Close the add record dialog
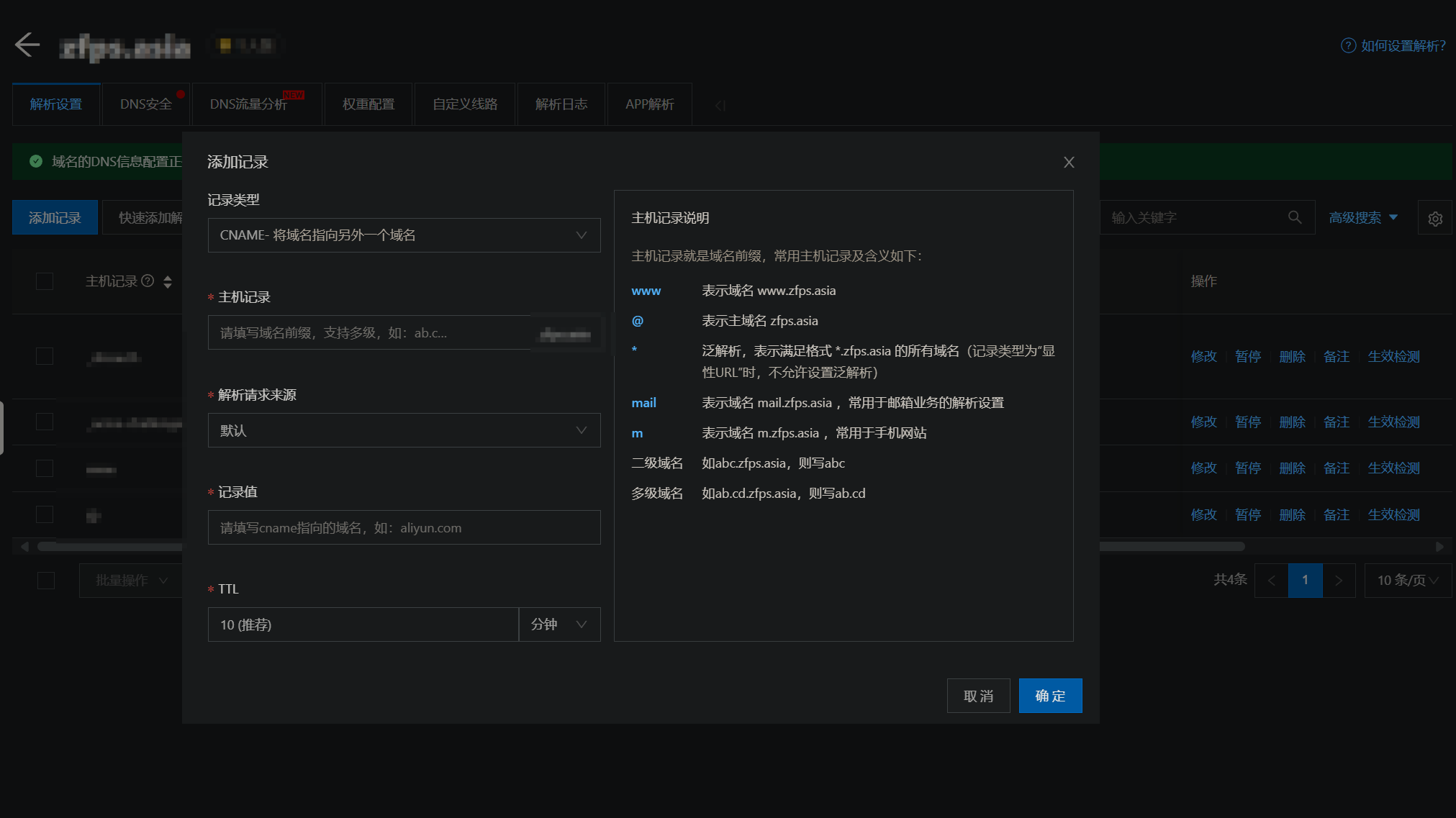Viewport: 1456px width, 818px height. [1069, 163]
